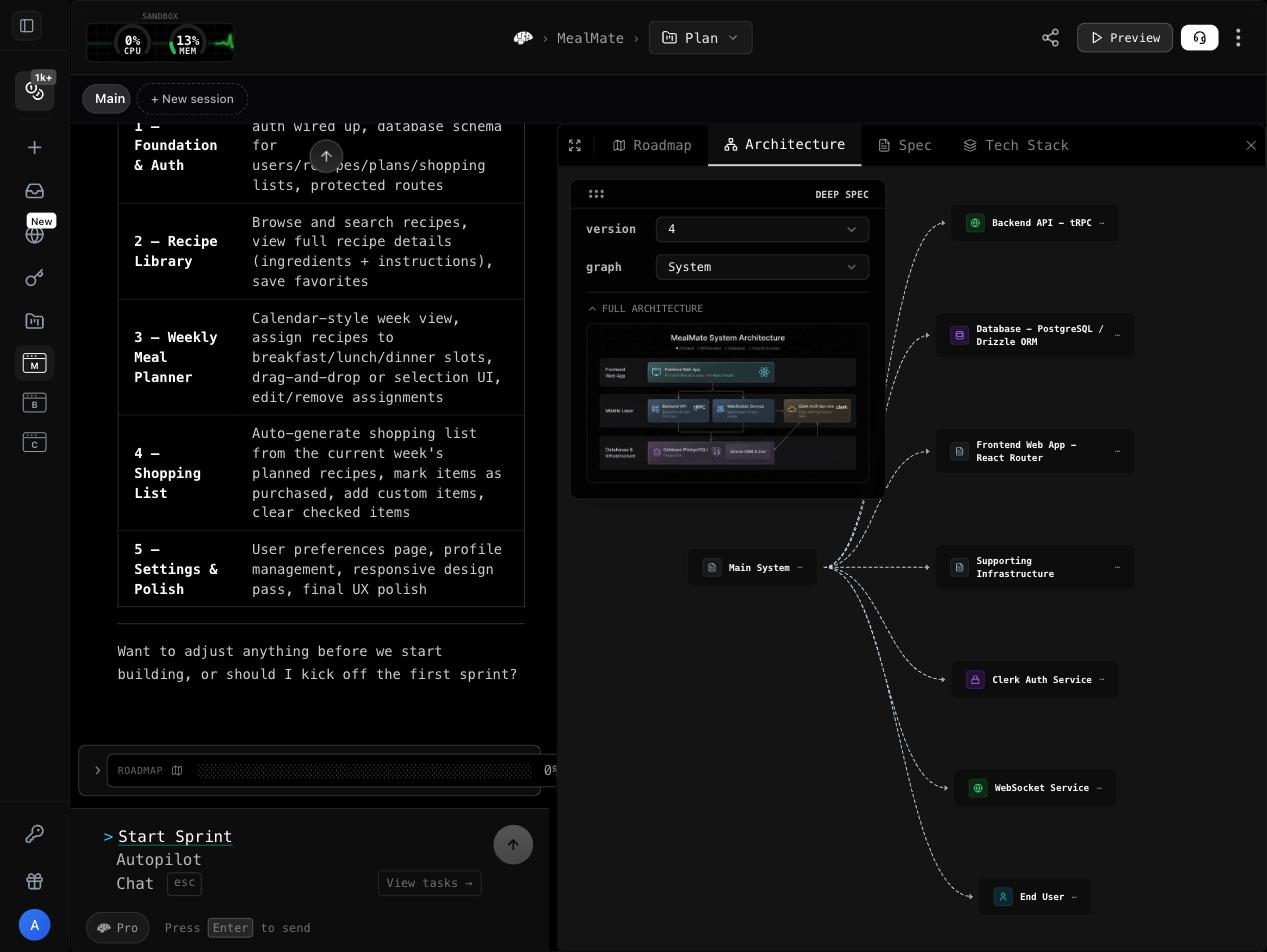
Task: Open the graph dropdown showing System
Action: point(762,267)
